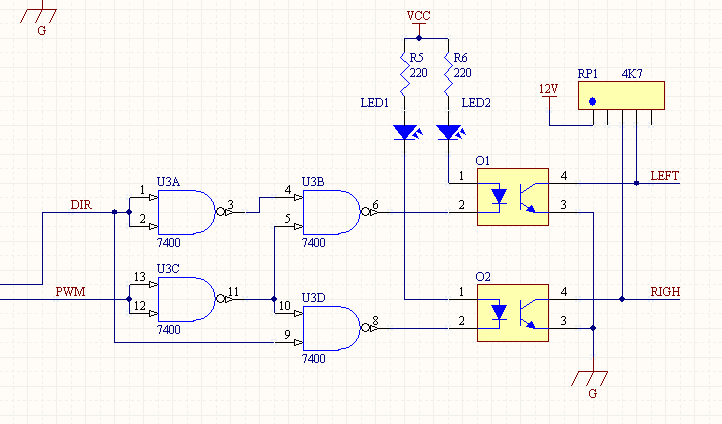Select the U3B NAND gate symbol
Image resolution: width=722 pixels, height=424 pixels.
tap(332, 212)
